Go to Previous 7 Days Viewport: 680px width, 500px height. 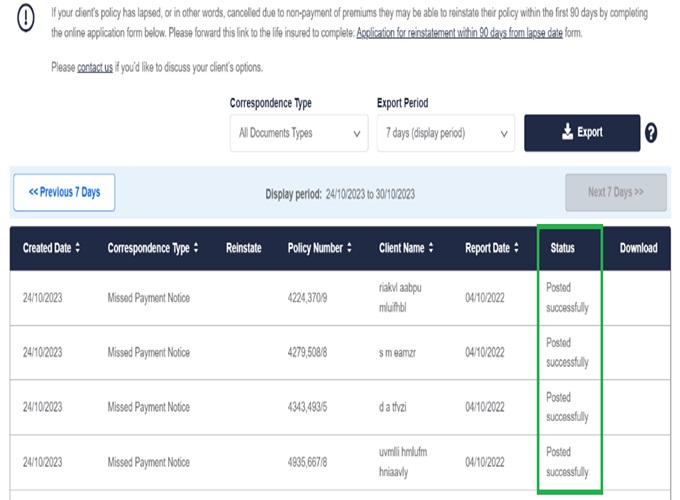pos(64,193)
